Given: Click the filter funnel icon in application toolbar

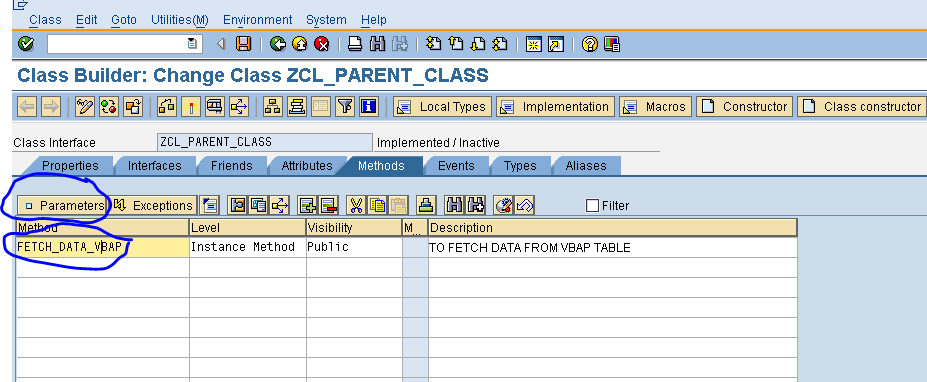Looking at the screenshot, I should tap(345, 106).
